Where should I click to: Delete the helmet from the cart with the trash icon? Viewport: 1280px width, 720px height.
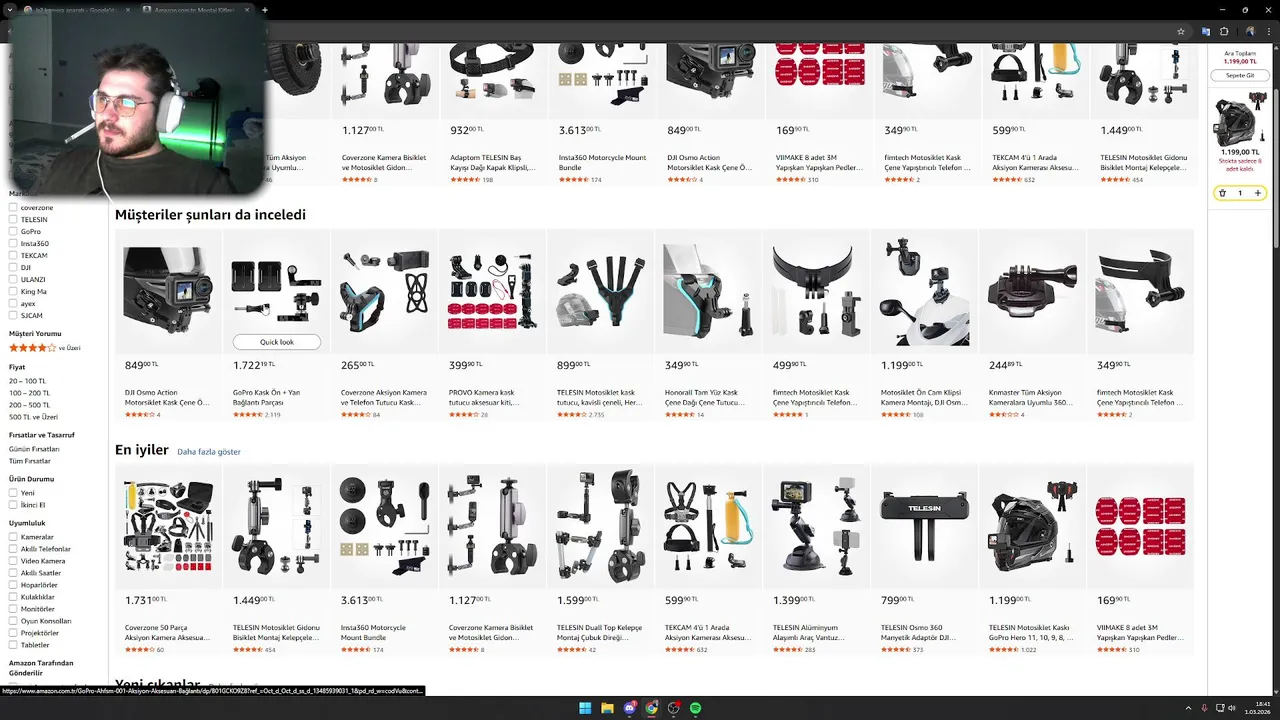coord(1222,193)
